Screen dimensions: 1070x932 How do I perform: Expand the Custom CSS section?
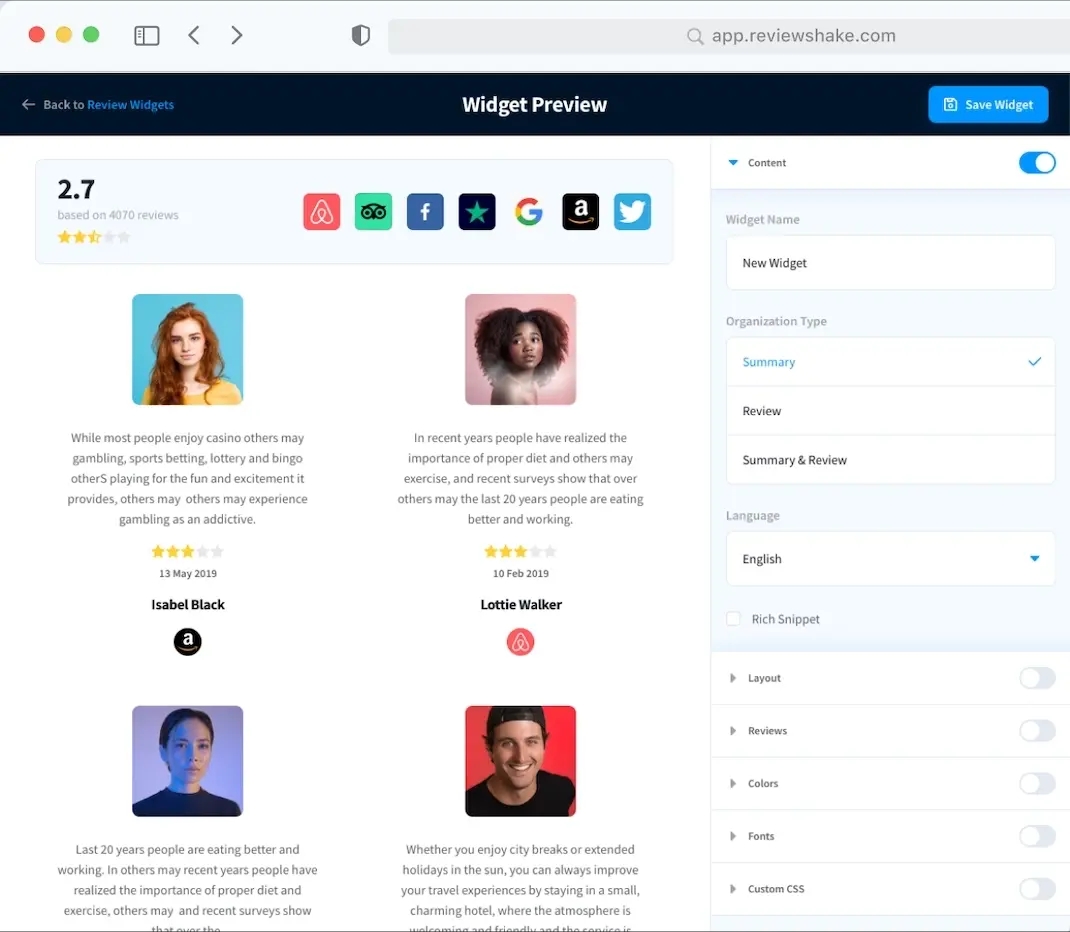point(775,889)
